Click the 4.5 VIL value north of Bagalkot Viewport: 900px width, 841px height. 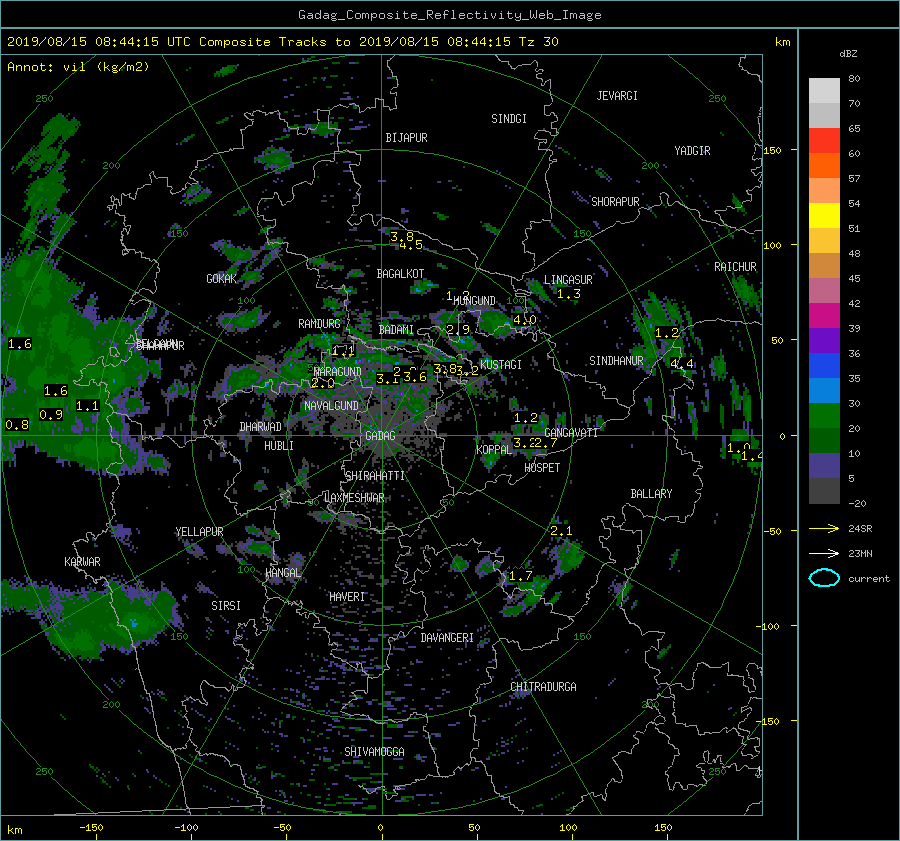tap(411, 245)
